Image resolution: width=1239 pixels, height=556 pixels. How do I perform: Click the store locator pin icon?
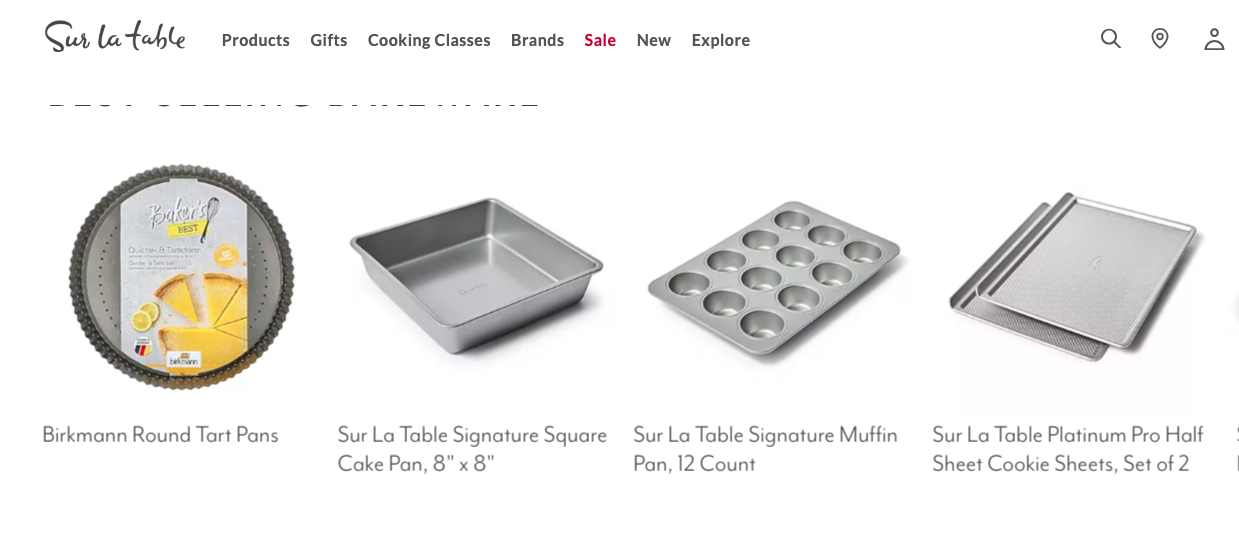(1160, 39)
